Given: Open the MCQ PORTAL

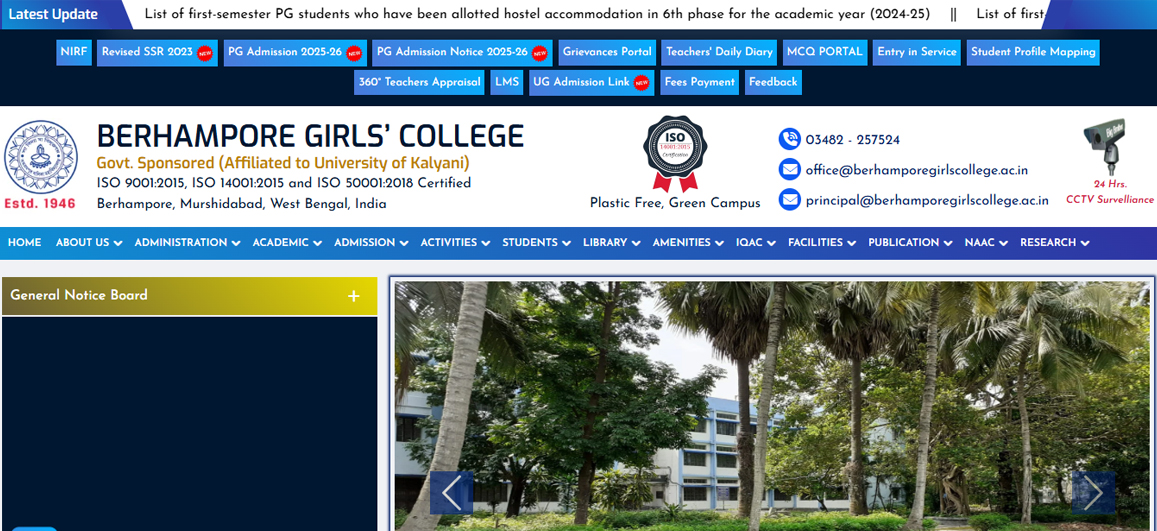Looking at the screenshot, I should [825, 52].
